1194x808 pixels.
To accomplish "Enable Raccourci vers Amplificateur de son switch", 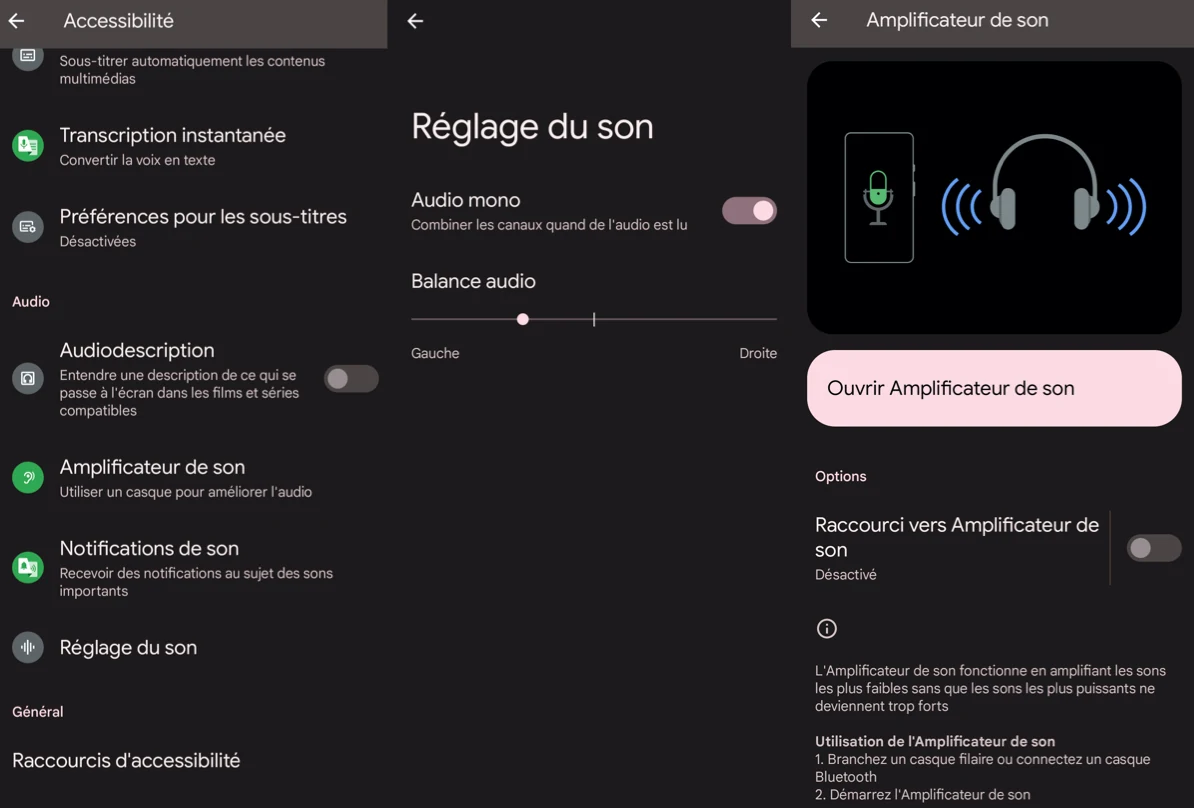I will point(1154,548).
